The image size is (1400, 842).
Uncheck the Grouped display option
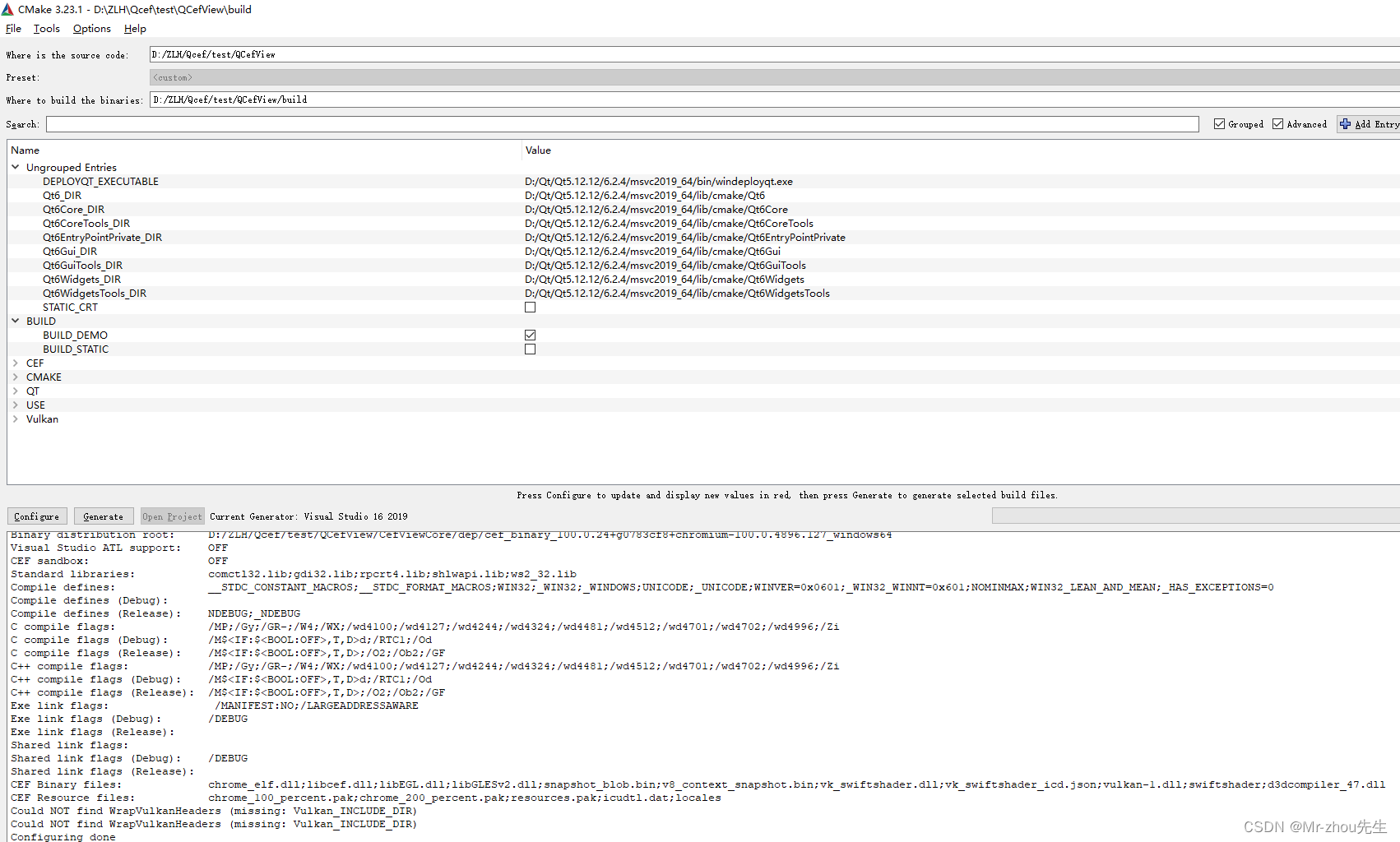[1220, 123]
